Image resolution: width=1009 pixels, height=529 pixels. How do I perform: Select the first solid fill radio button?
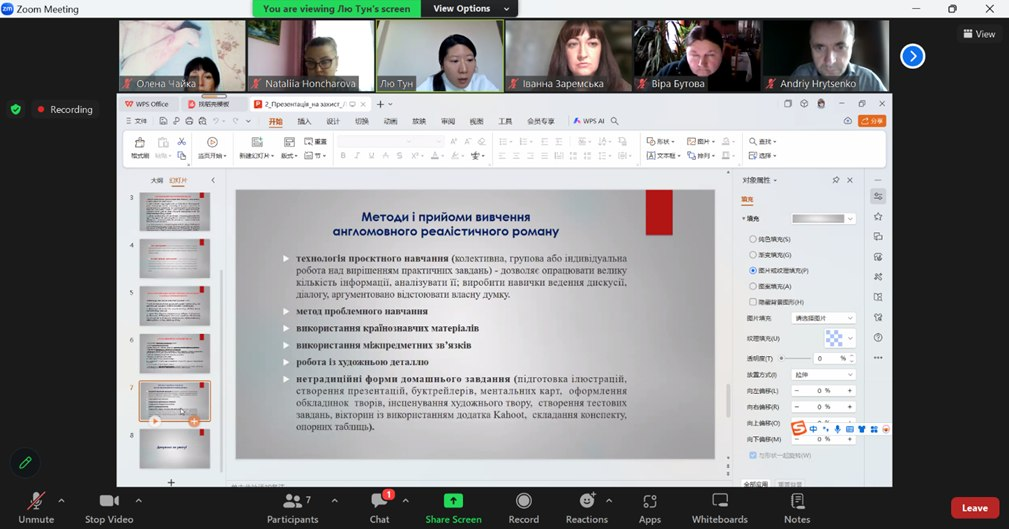point(753,240)
